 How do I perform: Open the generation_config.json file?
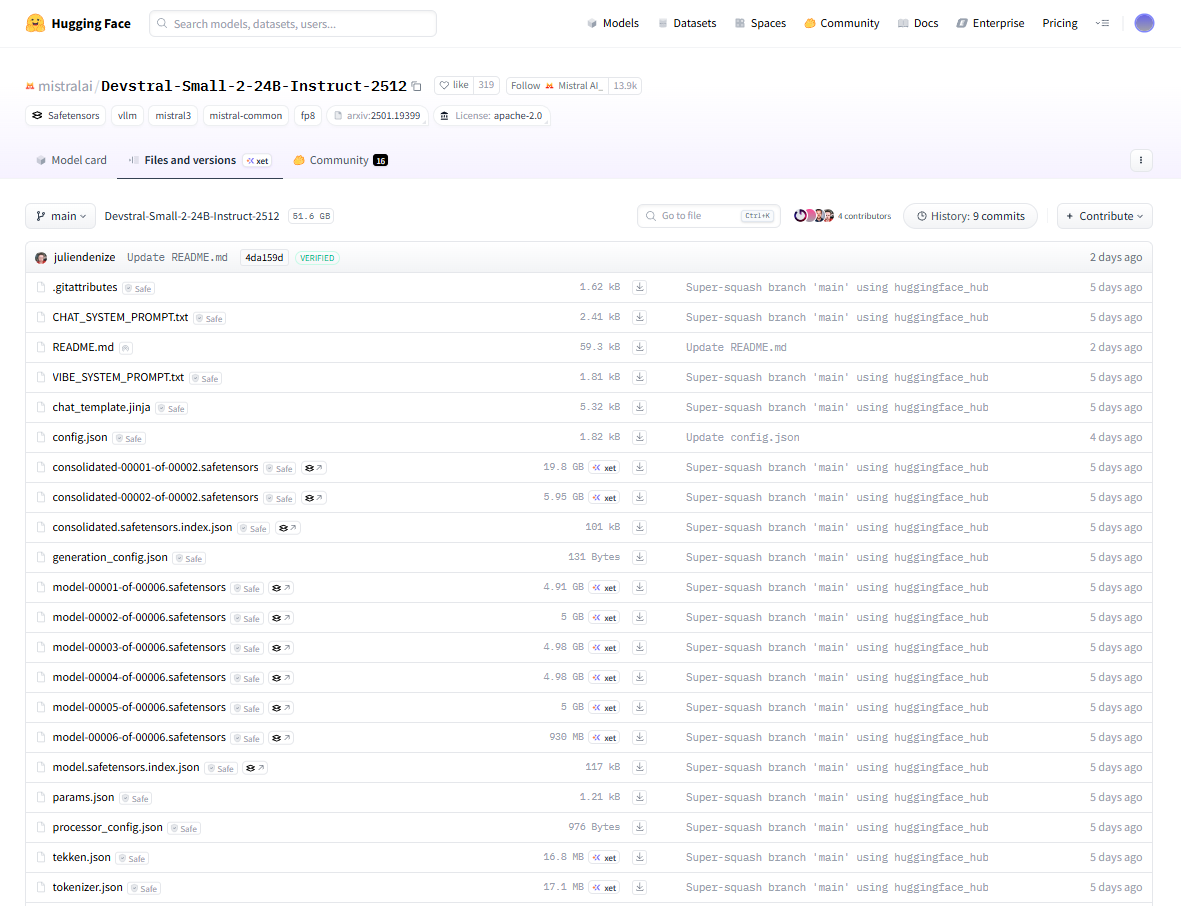point(110,557)
